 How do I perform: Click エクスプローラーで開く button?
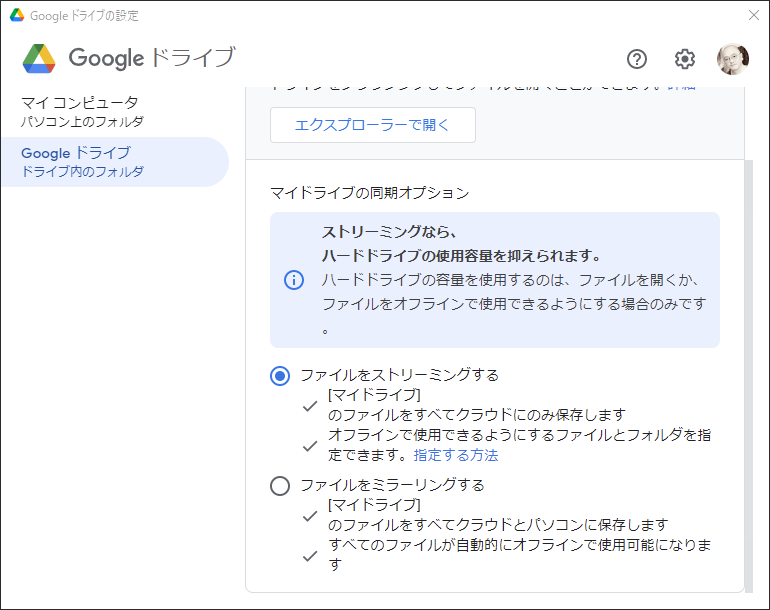coord(373,125)
